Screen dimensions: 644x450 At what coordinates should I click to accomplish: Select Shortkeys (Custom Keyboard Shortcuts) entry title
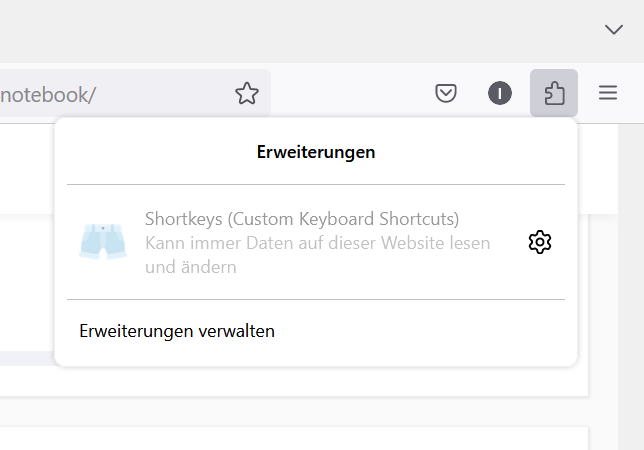[301, 219]
